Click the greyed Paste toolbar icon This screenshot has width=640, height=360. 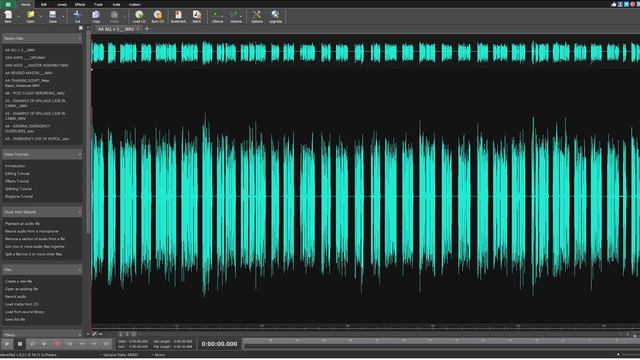pyautogui.click(x=114, y=16)
